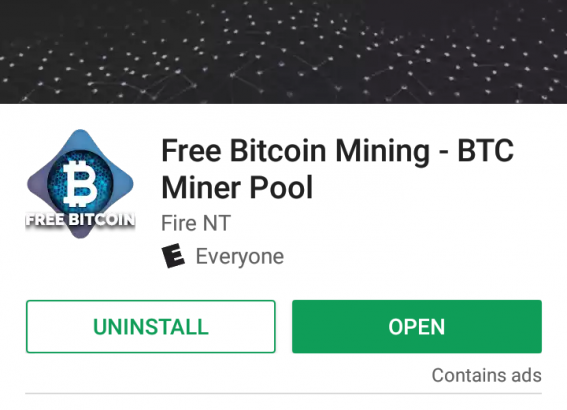This screenshot has height=410, width=567.
Task: Uninstall the Bitcoin mining app
Action: click(151, 326)
